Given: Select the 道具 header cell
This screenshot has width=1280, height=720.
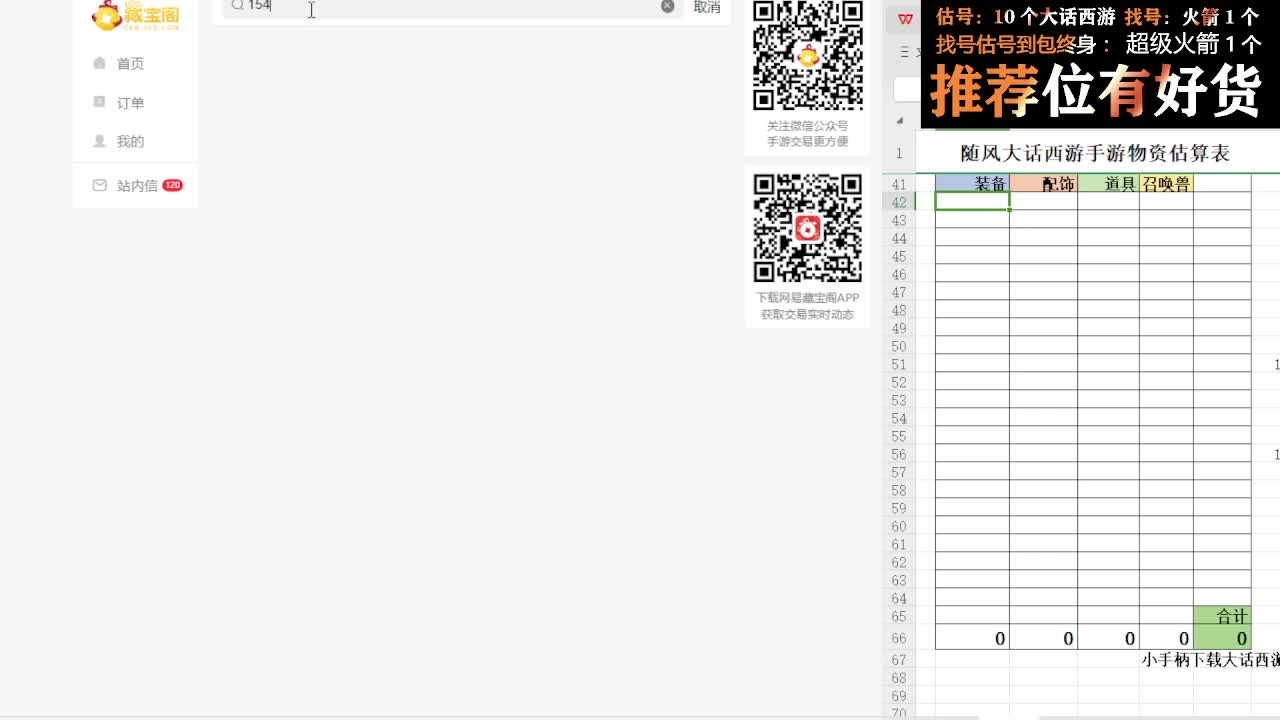Looking at the screenshot, I should 1108,183.
